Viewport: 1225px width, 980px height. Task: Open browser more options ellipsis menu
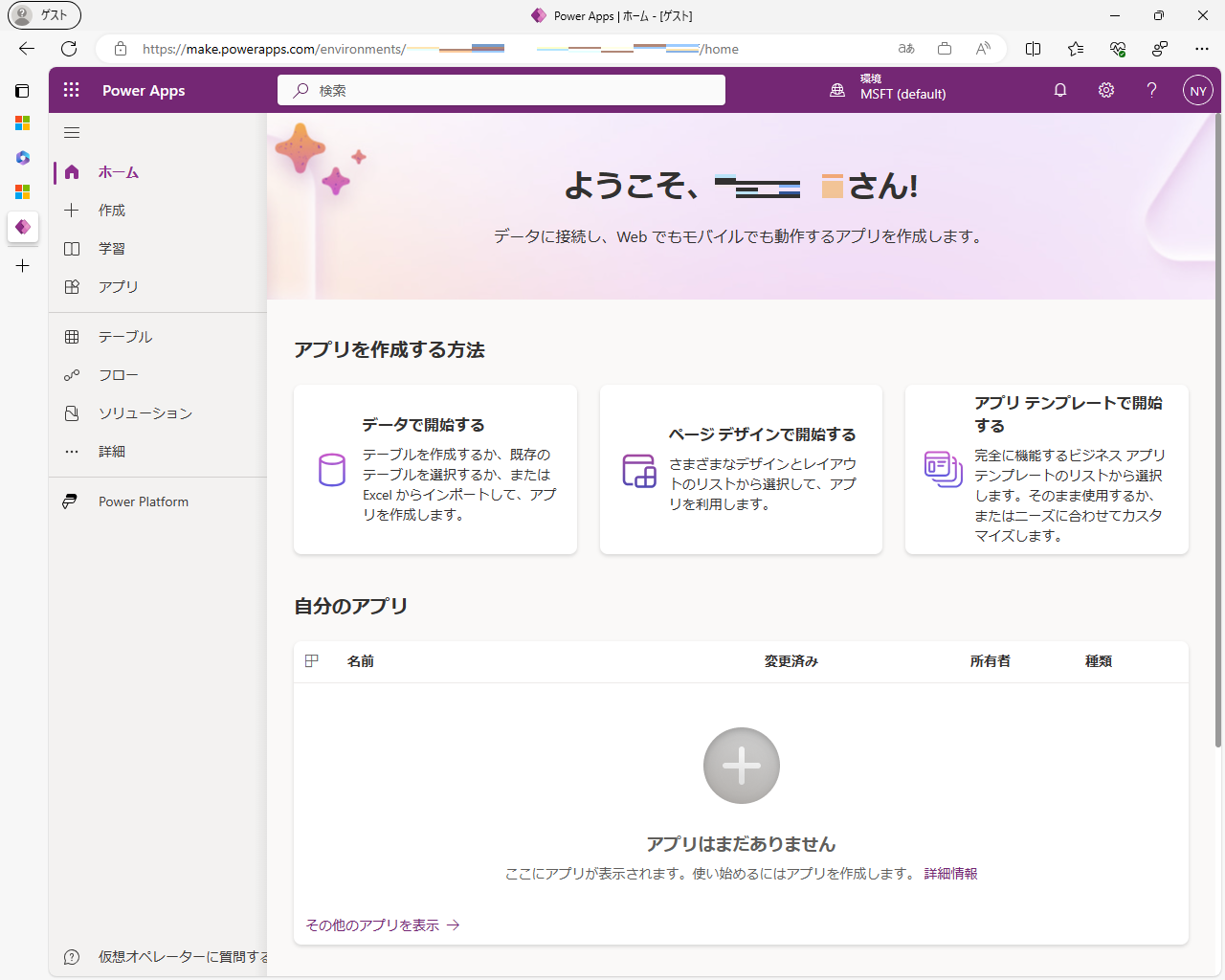(1202, 49)
